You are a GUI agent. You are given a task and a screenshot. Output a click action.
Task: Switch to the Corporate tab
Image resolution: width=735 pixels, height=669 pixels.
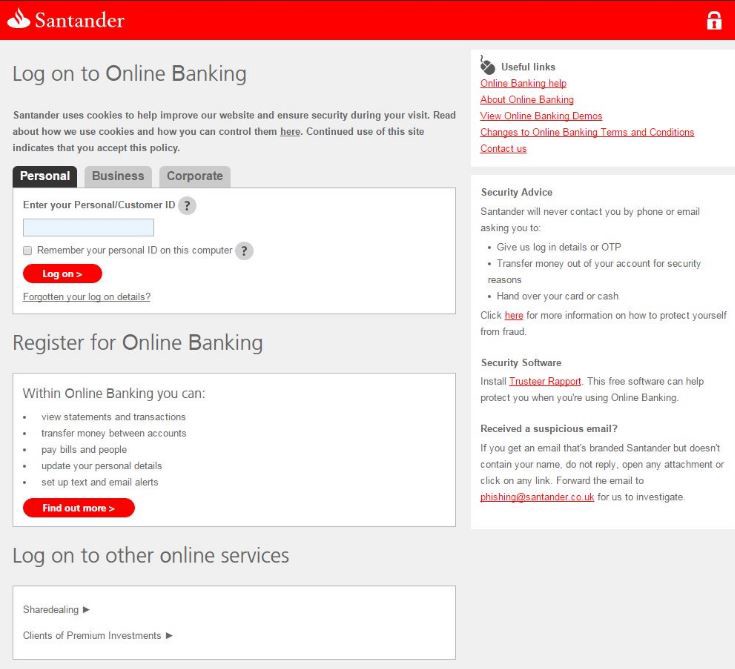point(195,176)
